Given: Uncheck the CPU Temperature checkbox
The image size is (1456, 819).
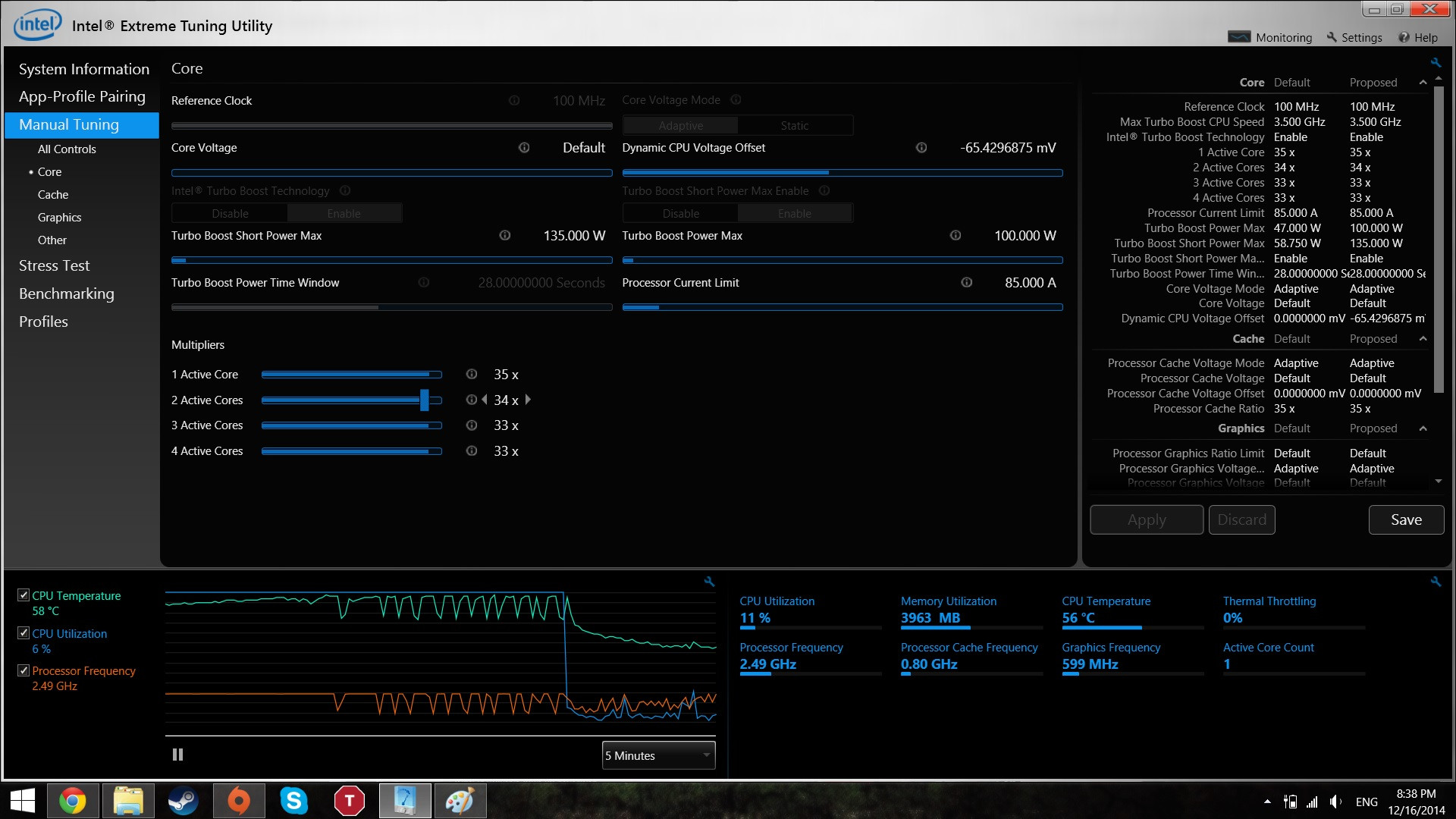Looking at the screenshot, I should click(x=24, y=595).
